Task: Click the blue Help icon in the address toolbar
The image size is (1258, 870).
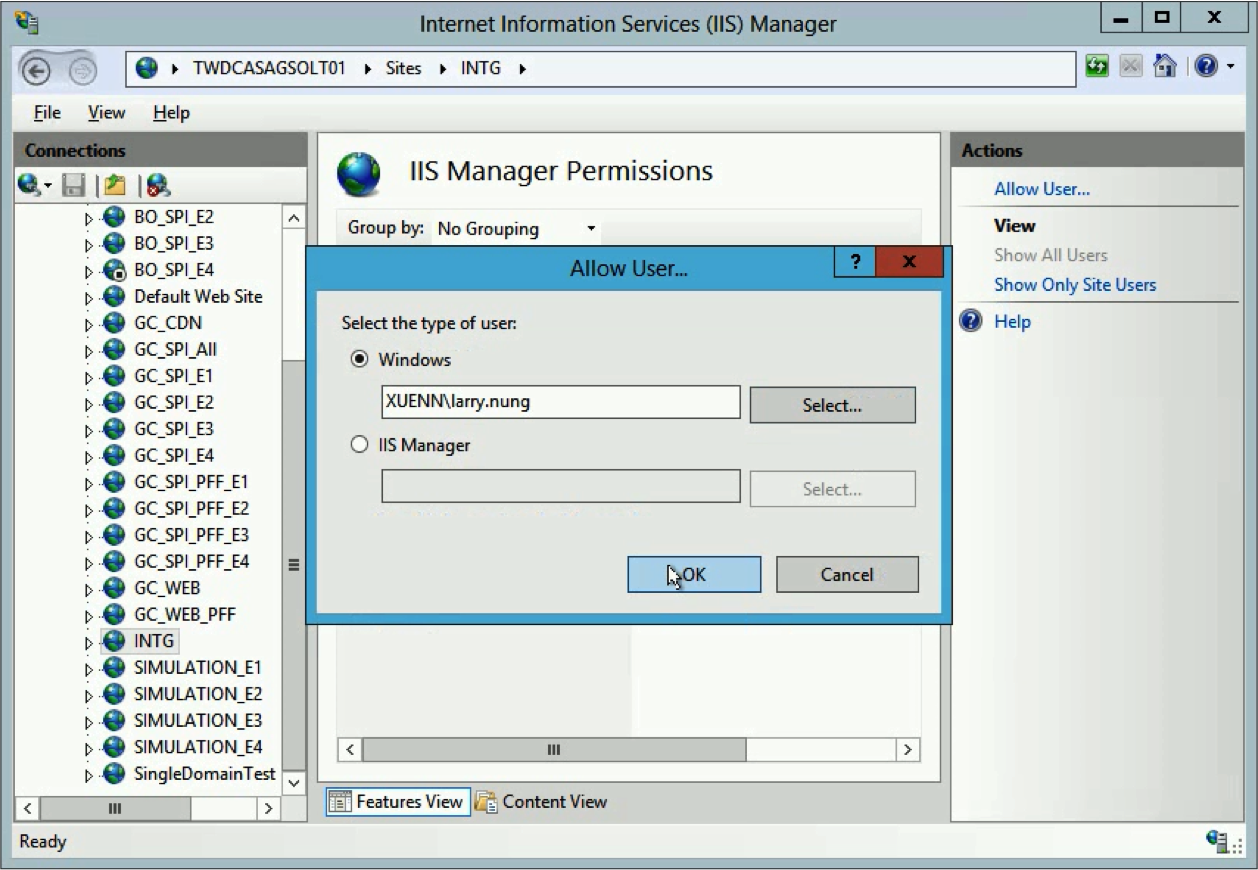Action: 1205,67
